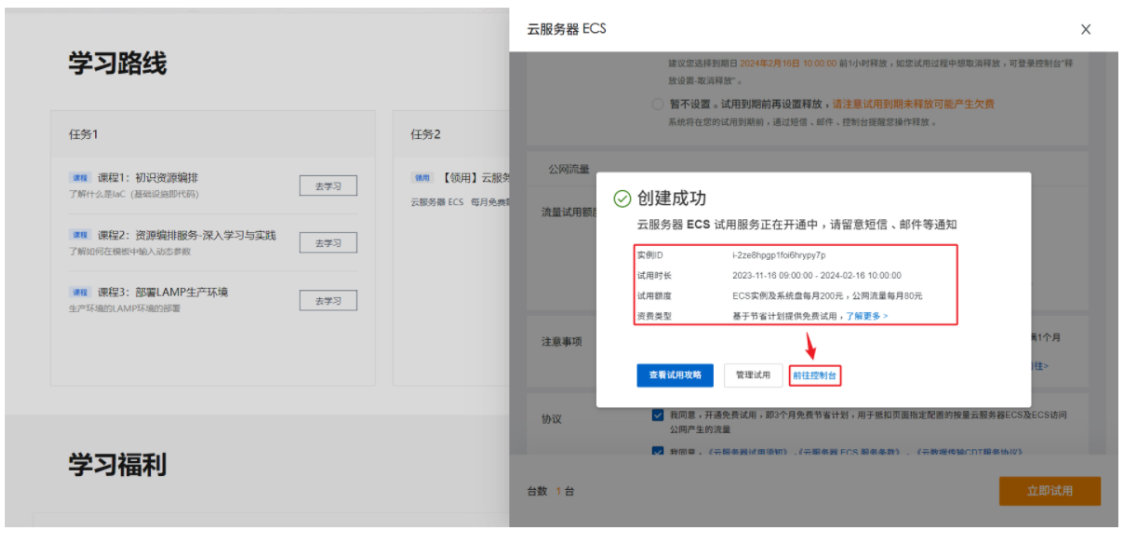Screen dimensions: 1124x535
Task: Click the 资费类型 label
Action: pyautogui.click(x=654, y=316)
